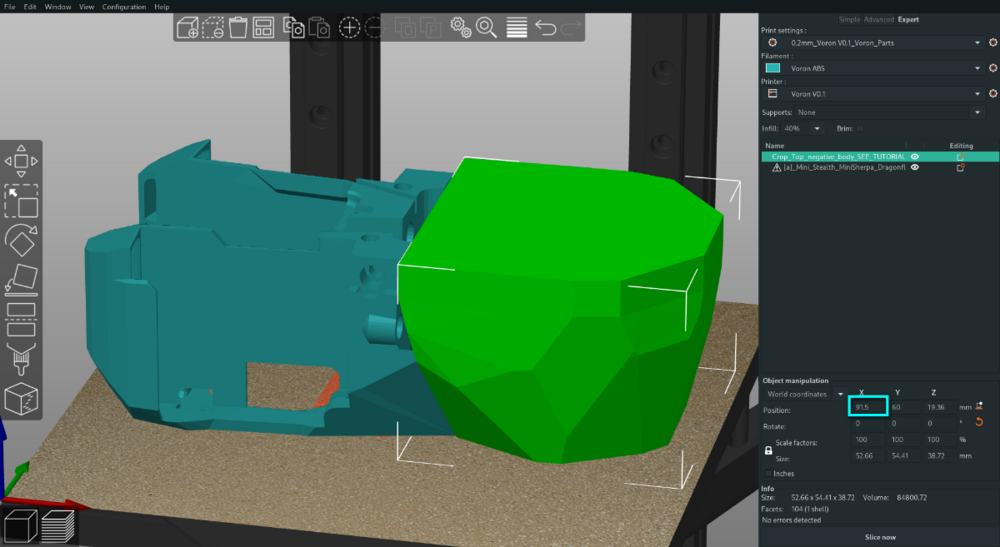Switch to Advanced mode tab

coord(879,20)
